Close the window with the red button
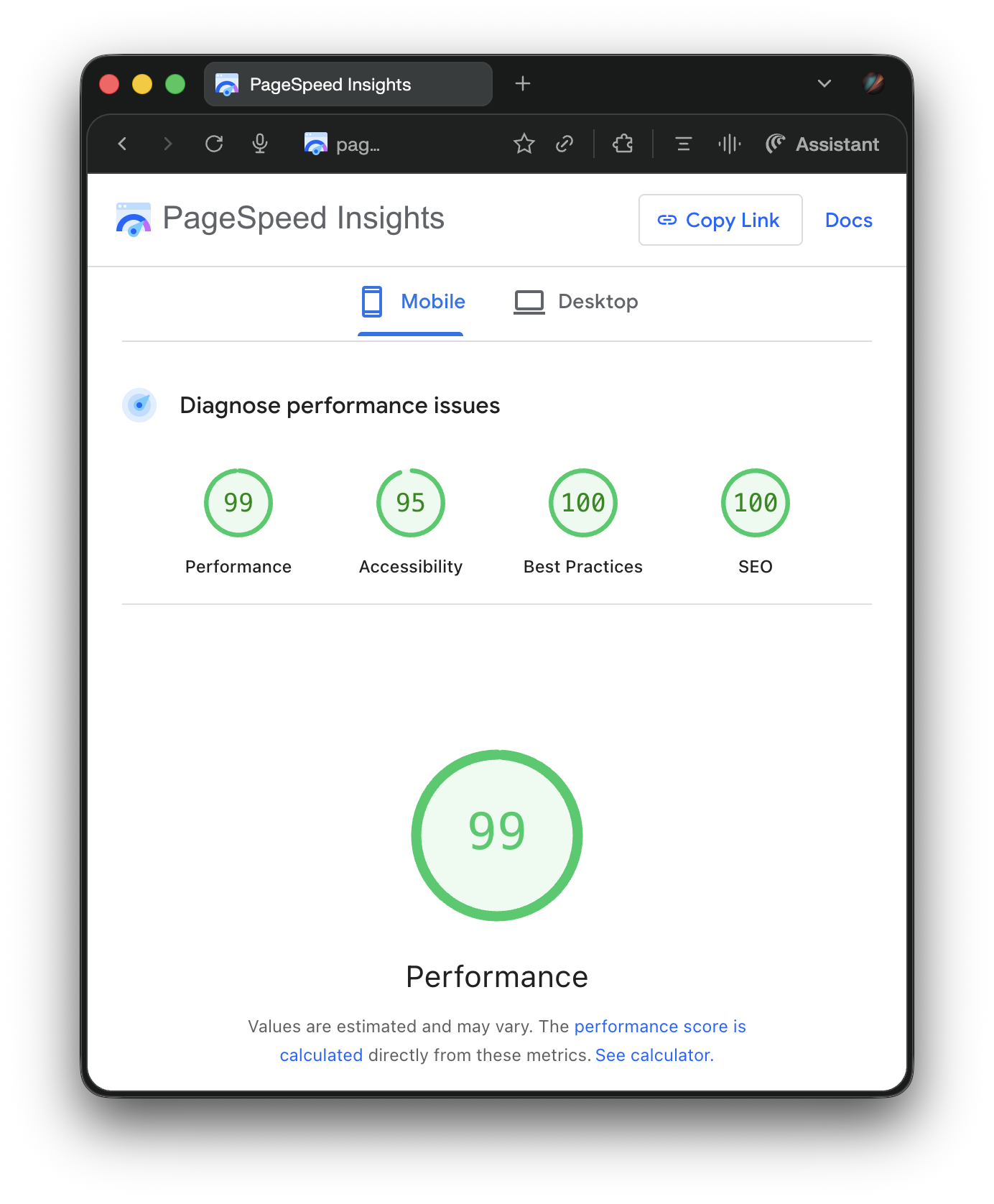Image resolution: width=994 pixels, height=1204 pixels. tap(109, 84)
